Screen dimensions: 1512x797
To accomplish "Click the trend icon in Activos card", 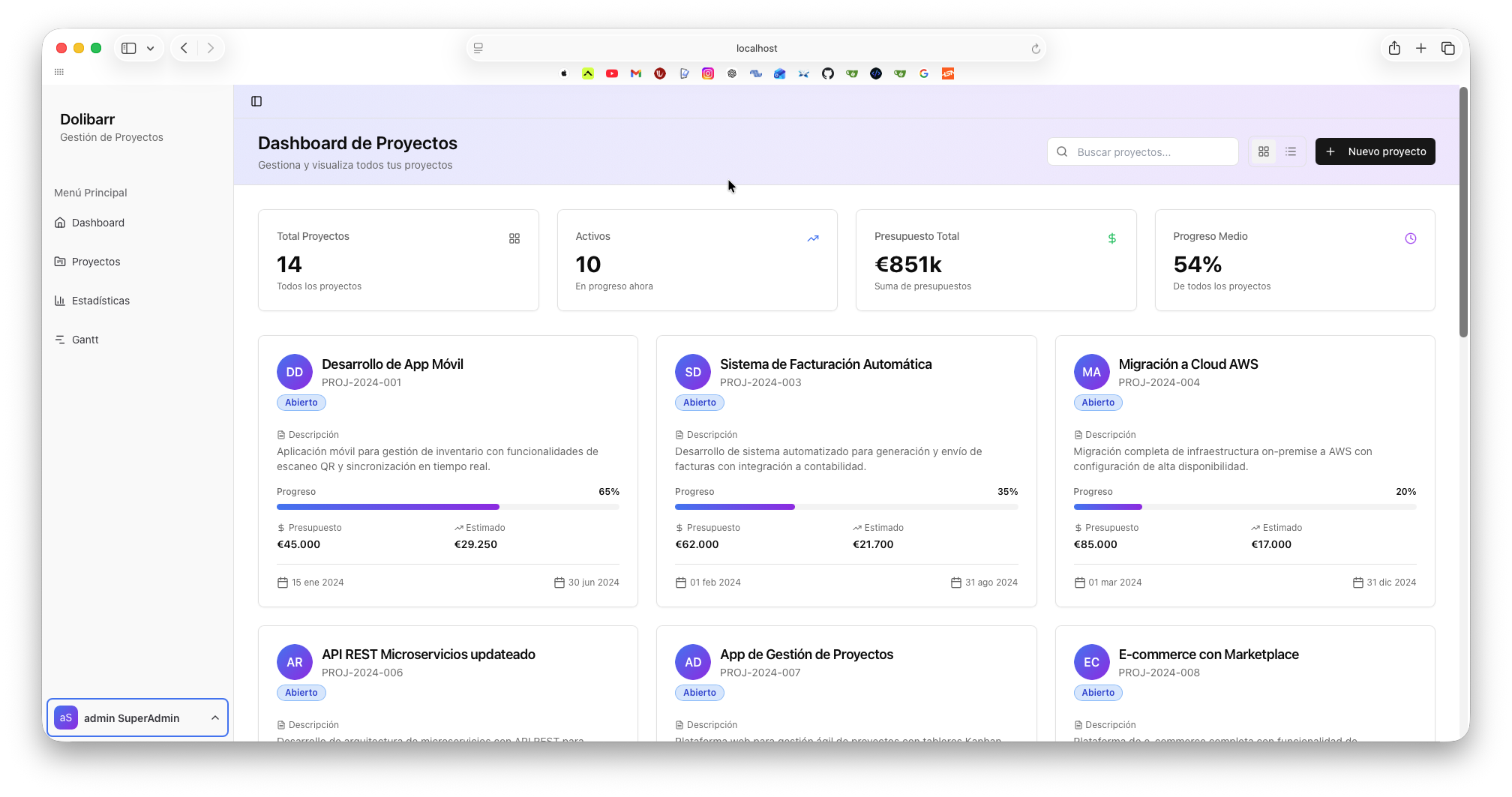I will 813,238.
